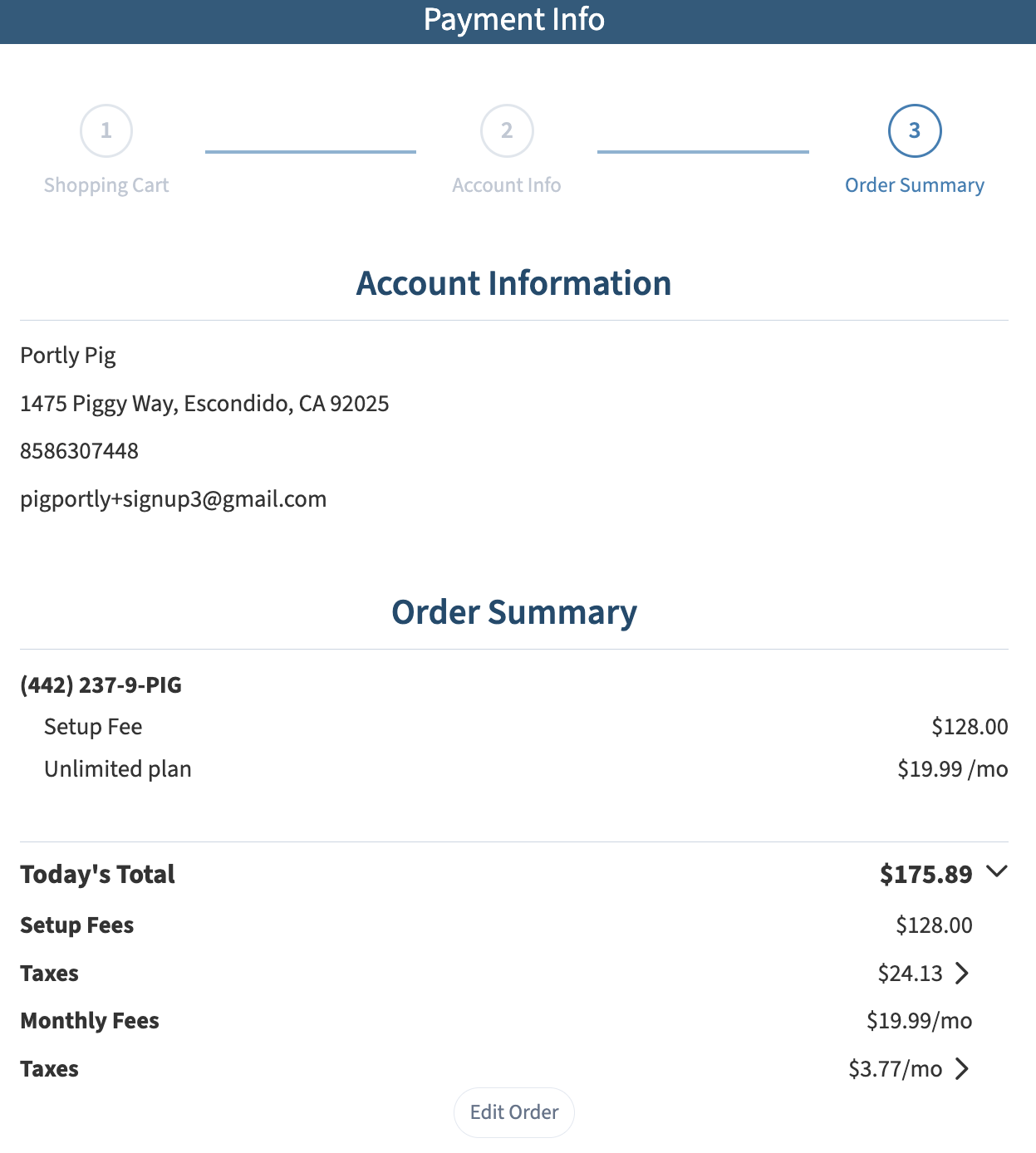Expand the $24.13 setup taxes arrow
Viewport: 1036px width, 1153px height.
962,973
